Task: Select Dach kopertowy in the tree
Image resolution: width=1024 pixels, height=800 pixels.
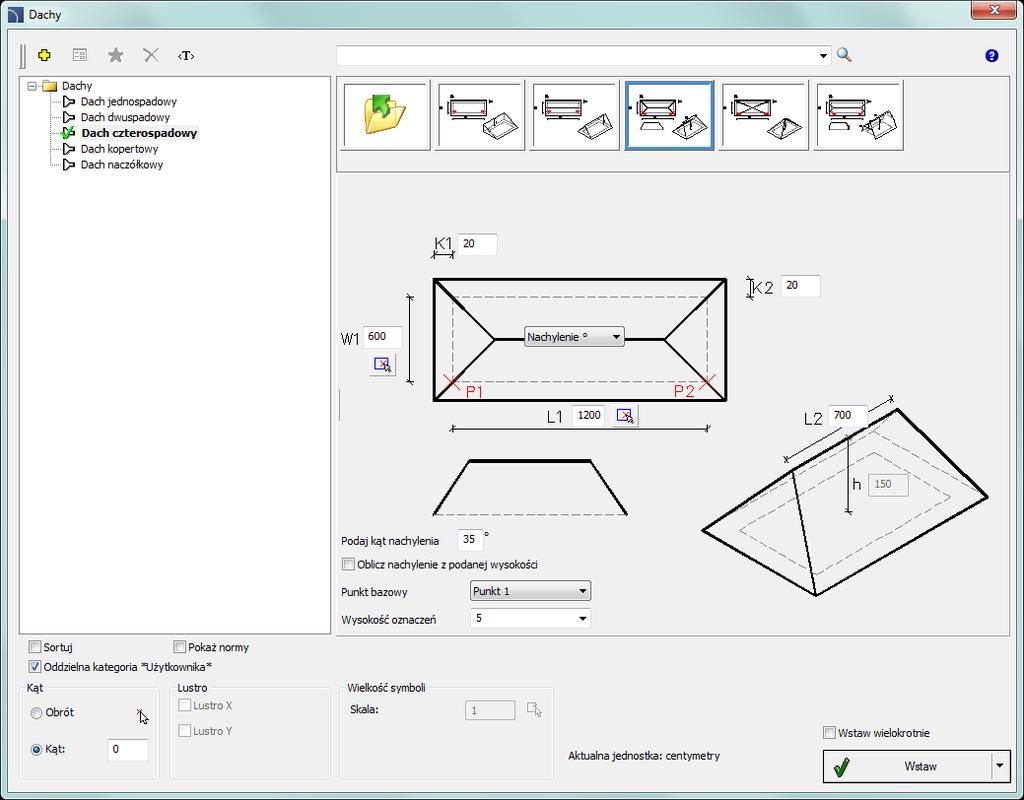Action: coord(120,149)
